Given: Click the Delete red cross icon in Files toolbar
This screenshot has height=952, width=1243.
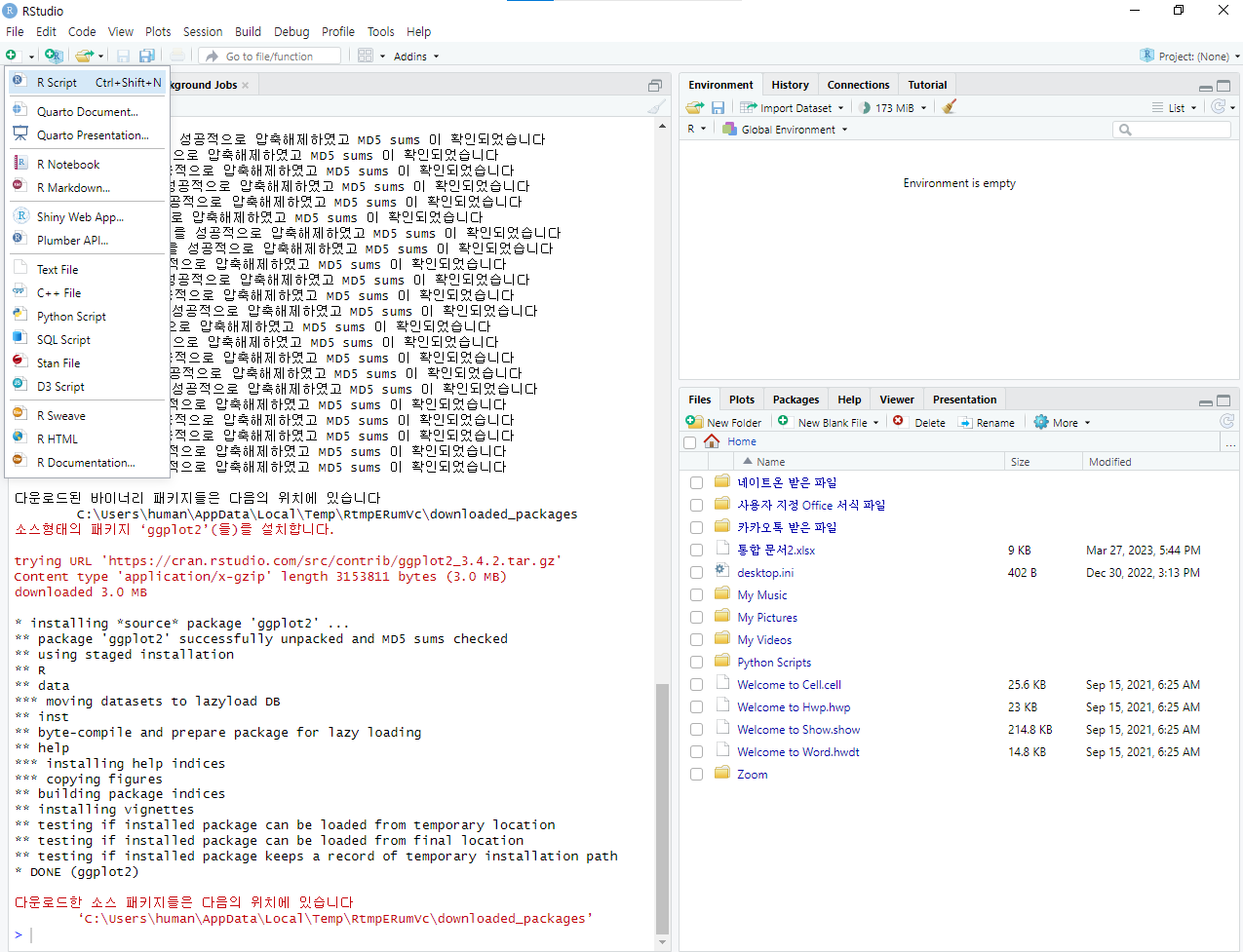Looking at the screenshot, I should click(898, 422).
